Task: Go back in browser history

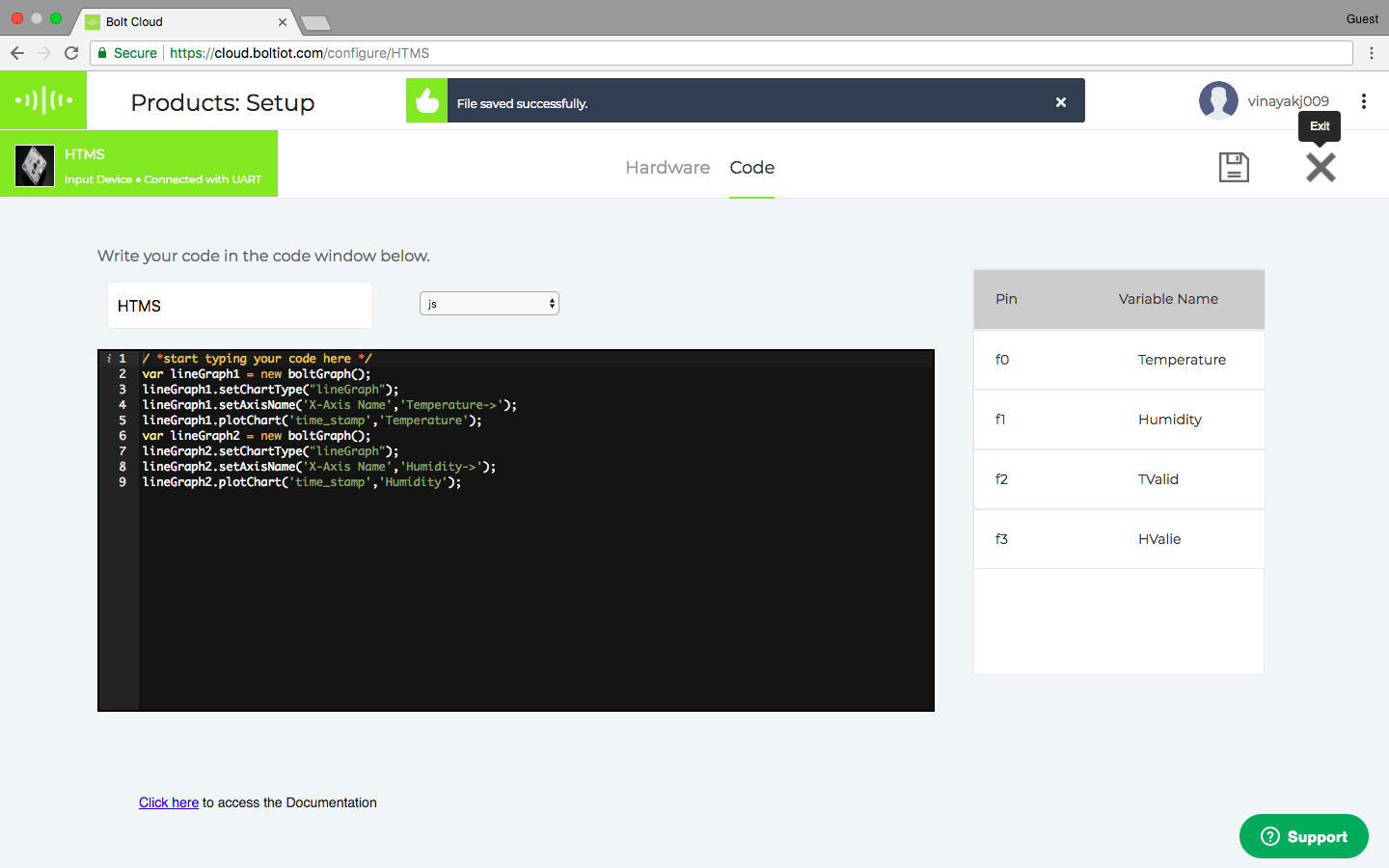Action: [x=17, y=53]
